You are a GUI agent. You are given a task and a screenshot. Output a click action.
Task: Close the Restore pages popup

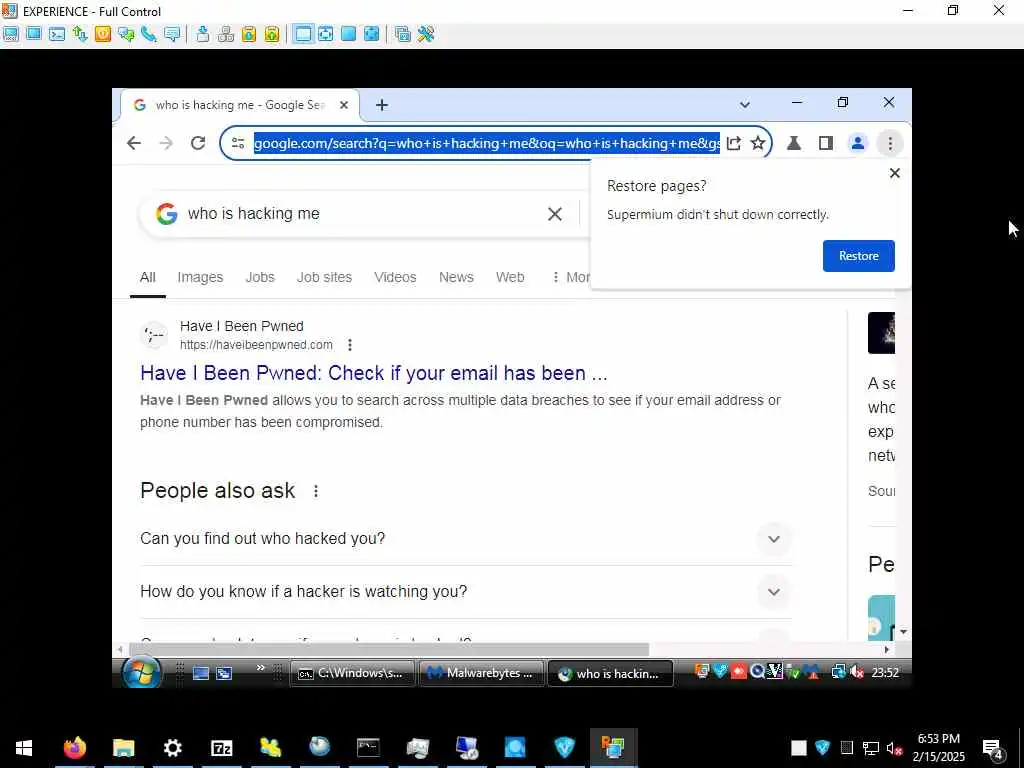895,173
